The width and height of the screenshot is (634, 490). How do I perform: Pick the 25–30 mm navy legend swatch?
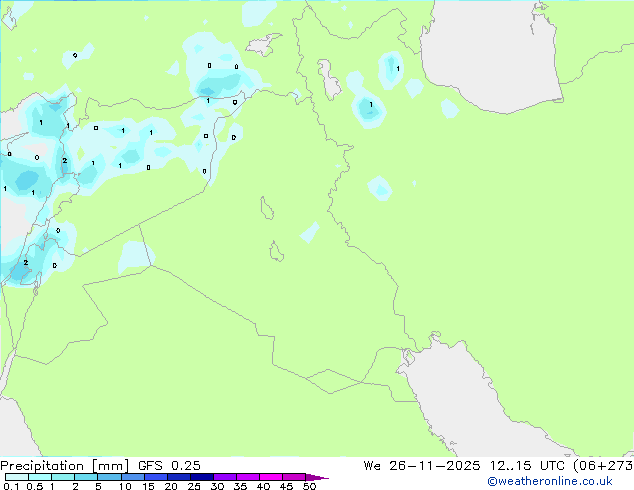coord(201,477)
